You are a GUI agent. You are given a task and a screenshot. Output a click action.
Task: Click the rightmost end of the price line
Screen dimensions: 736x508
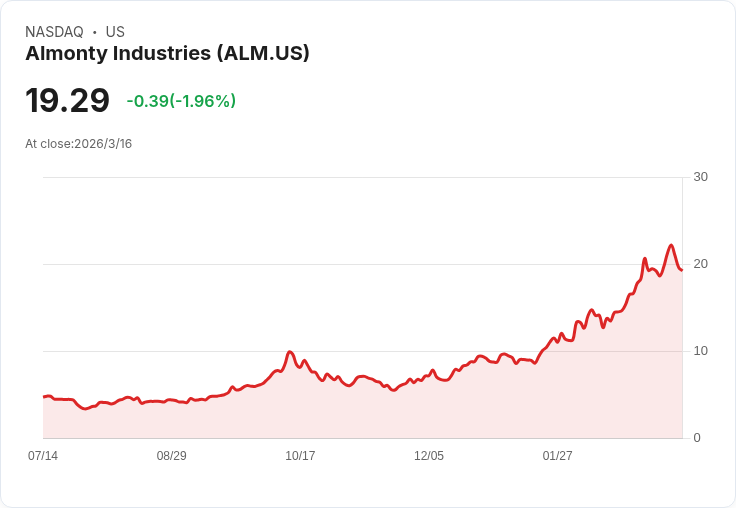(682, 270)
